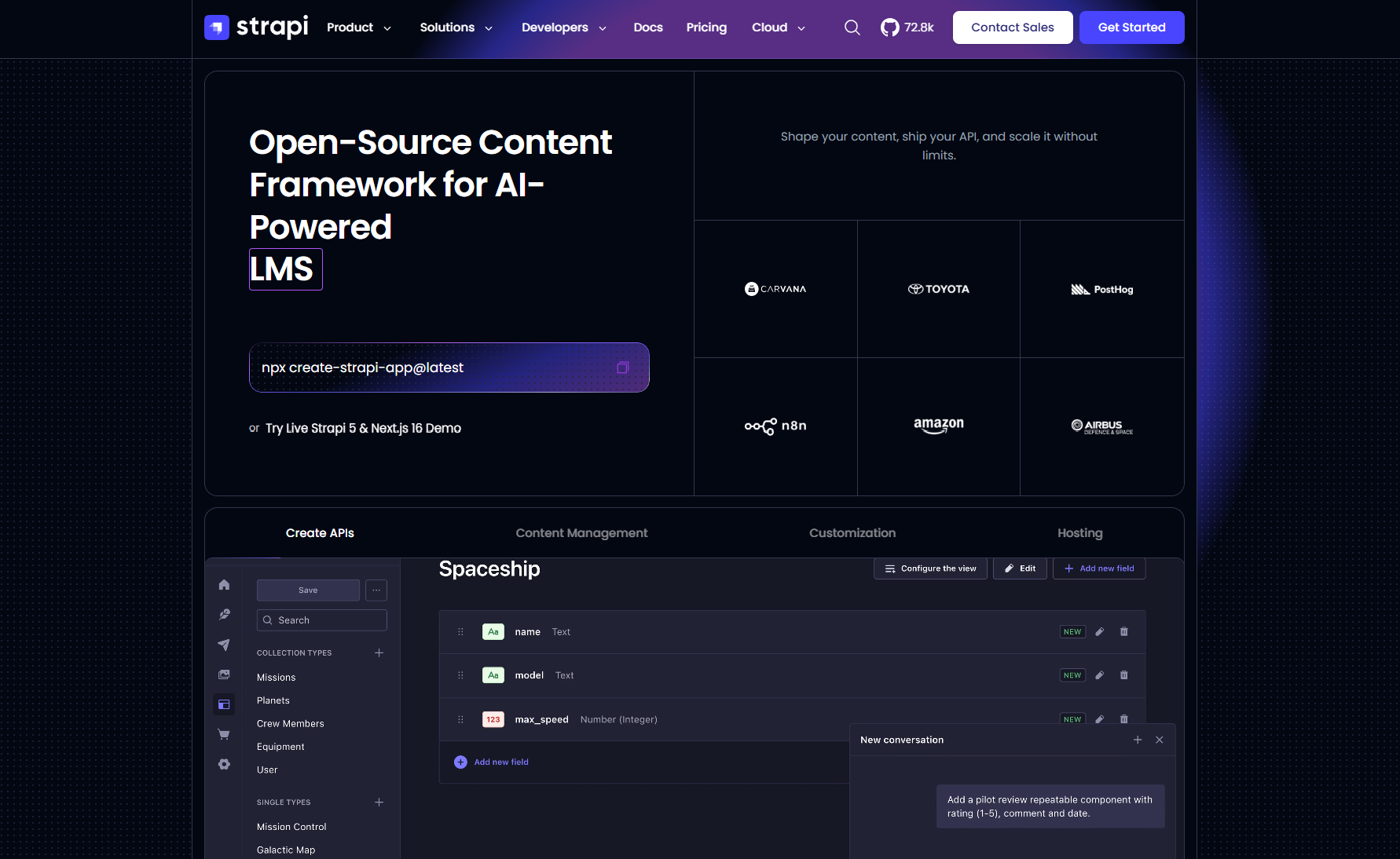Click the Toyota logo tile
Viewport: 1400px width, 859px height.
[x=939, y=289]
